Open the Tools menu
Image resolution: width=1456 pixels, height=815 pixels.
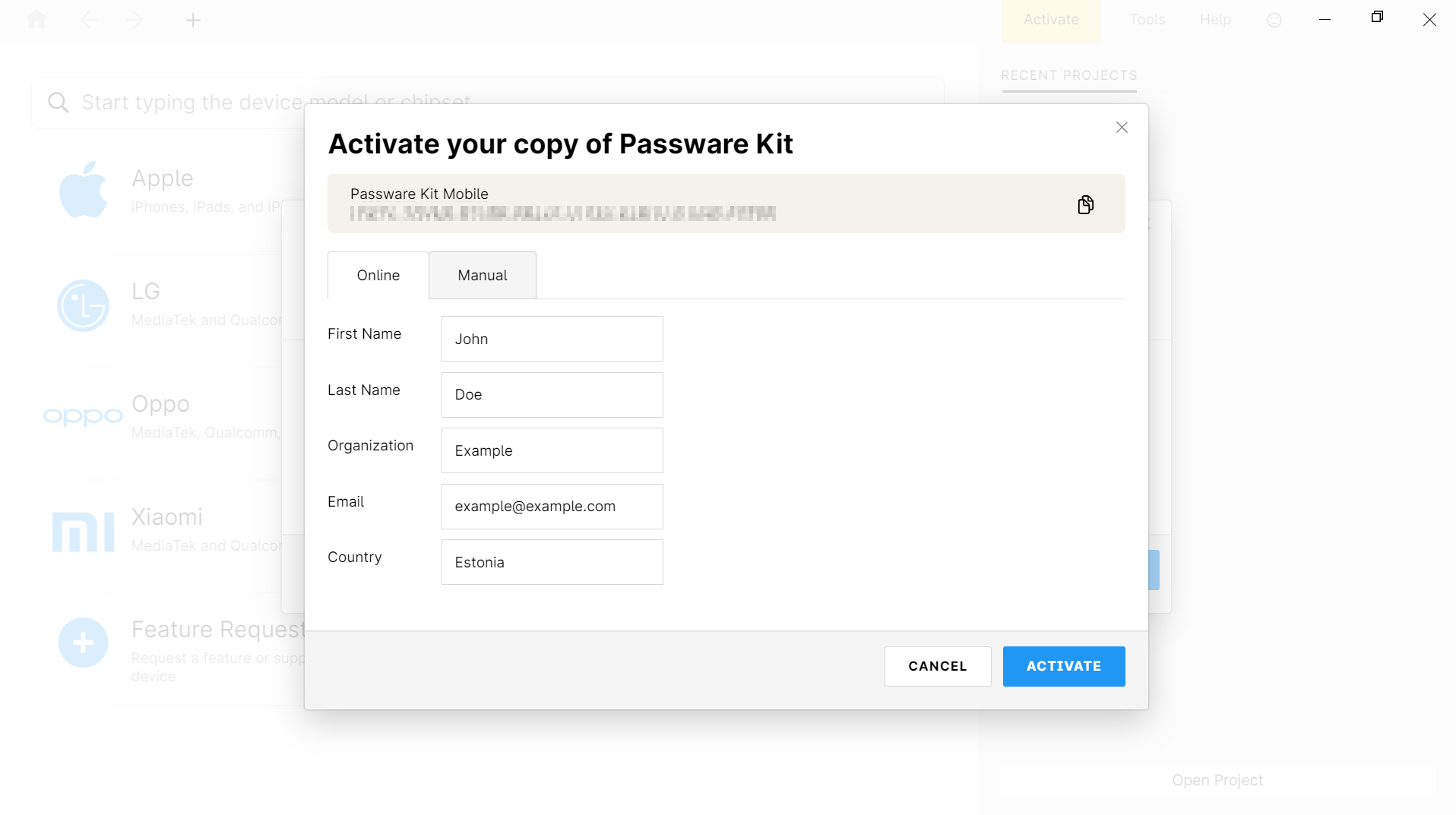pyautogui.click(x=1146, y=20)
